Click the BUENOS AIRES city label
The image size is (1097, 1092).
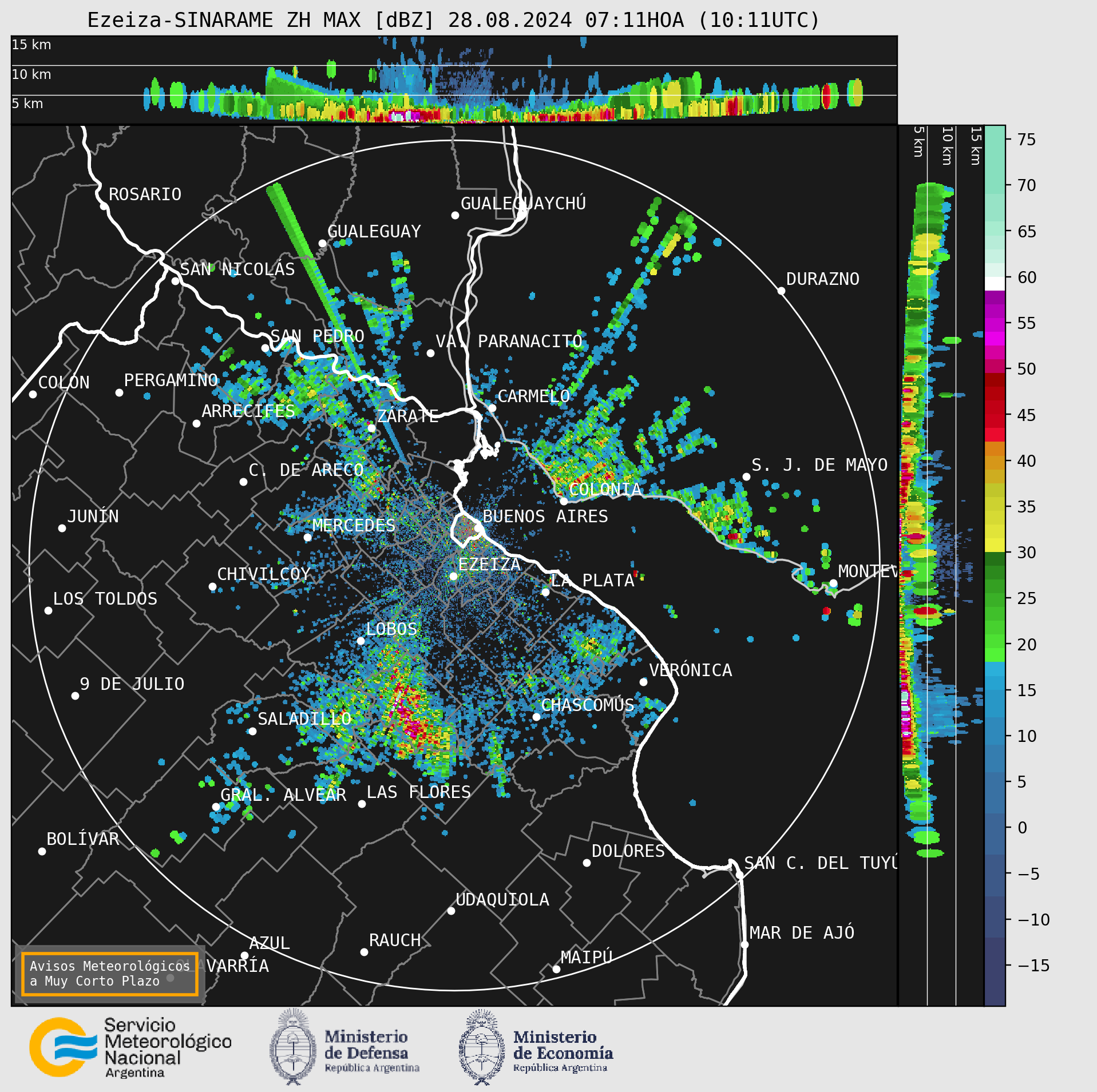(545, 516)
